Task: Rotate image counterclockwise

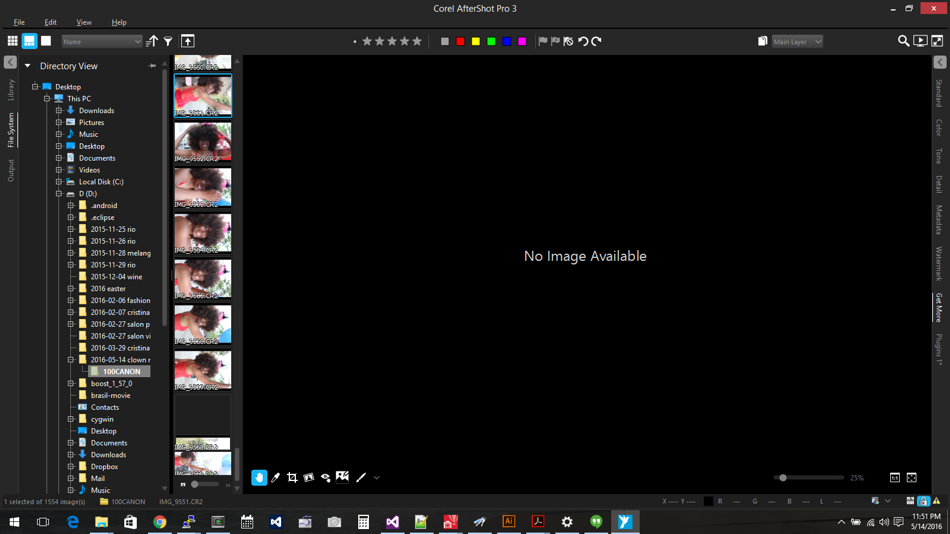Action: pos(583,41)
